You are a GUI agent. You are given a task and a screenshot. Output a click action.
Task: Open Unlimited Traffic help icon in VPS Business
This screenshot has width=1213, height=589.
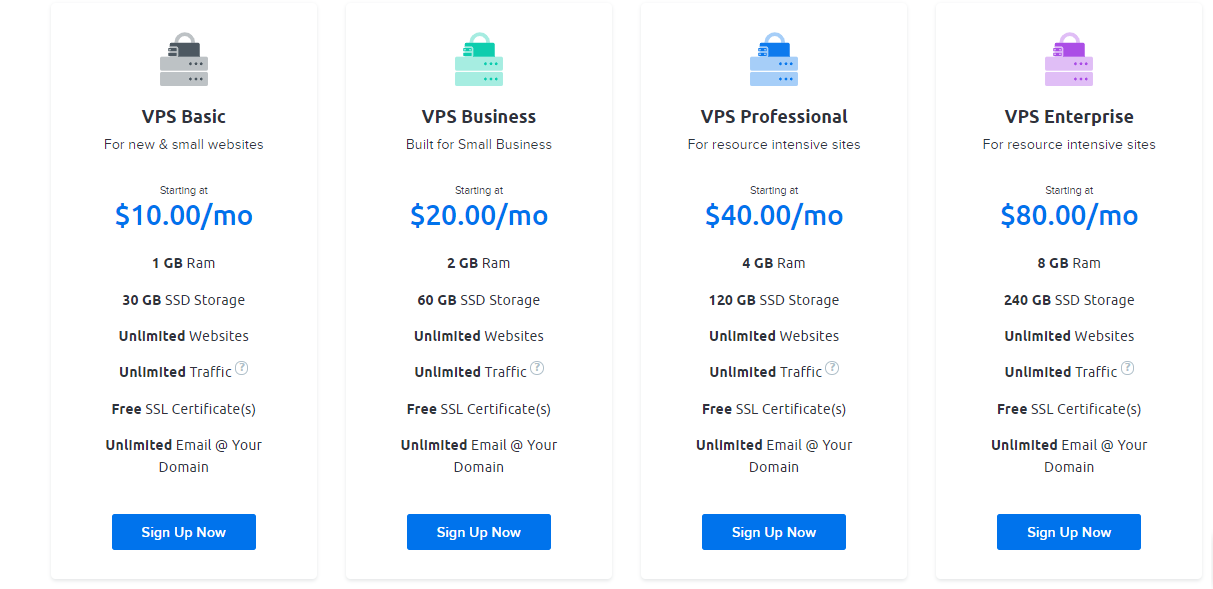pos(537,369)
